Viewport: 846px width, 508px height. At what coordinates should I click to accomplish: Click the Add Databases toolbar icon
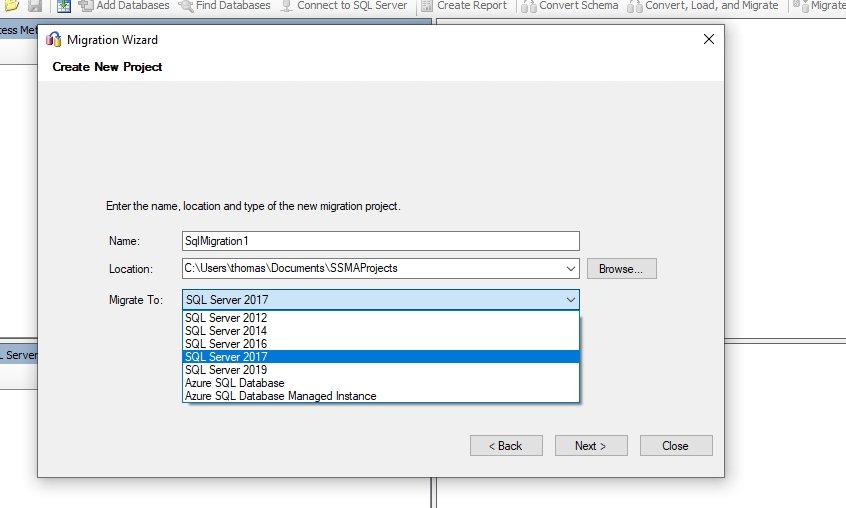(x=86, y=6)
